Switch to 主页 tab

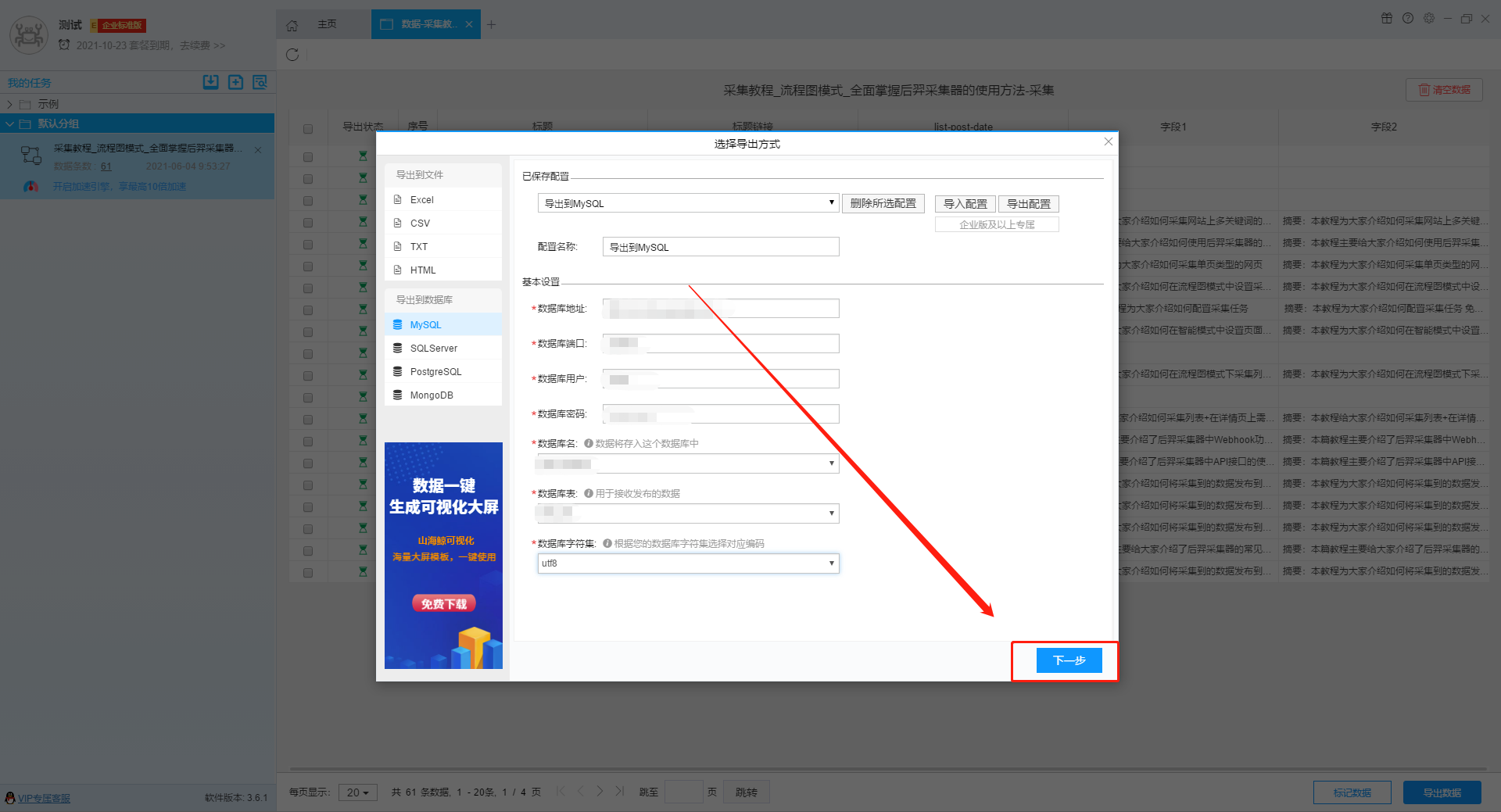[327, 24]
